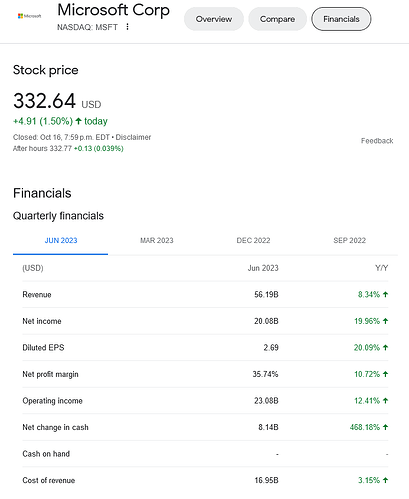Click the Net change in cash label

(x=55, y=427)
